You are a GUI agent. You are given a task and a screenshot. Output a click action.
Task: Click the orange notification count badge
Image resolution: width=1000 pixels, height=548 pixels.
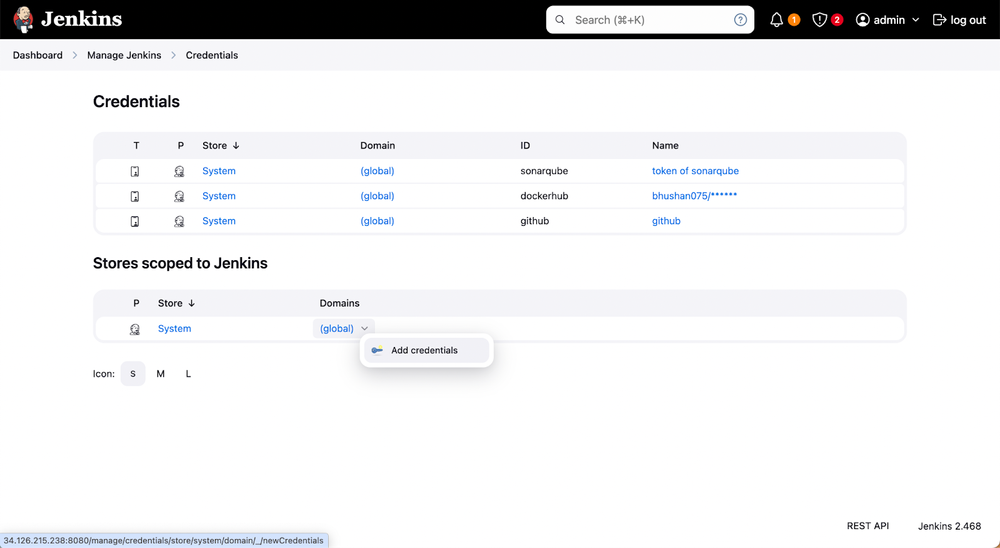(793, 20)
